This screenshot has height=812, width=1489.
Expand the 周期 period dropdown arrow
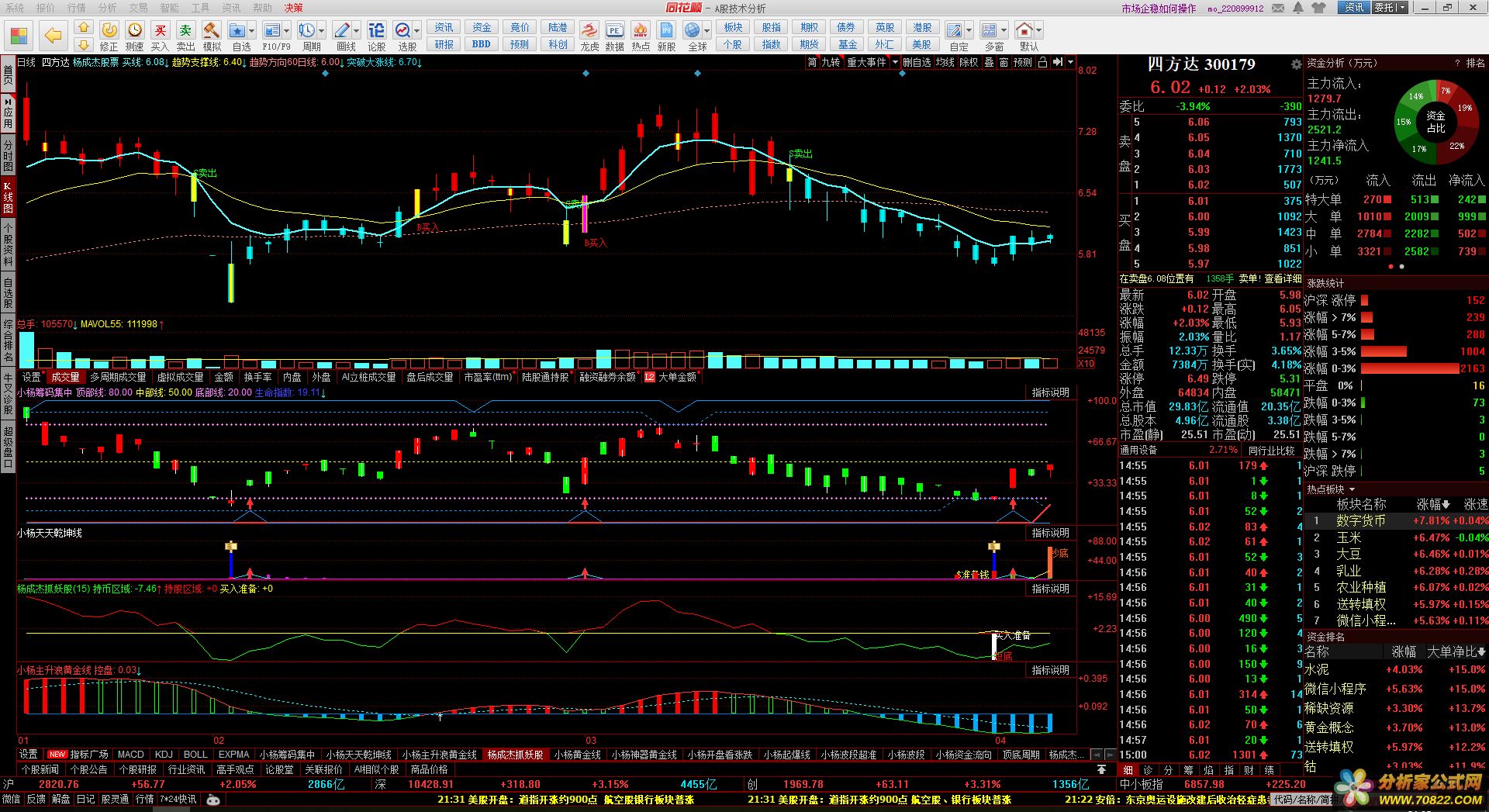click(322, 31)
